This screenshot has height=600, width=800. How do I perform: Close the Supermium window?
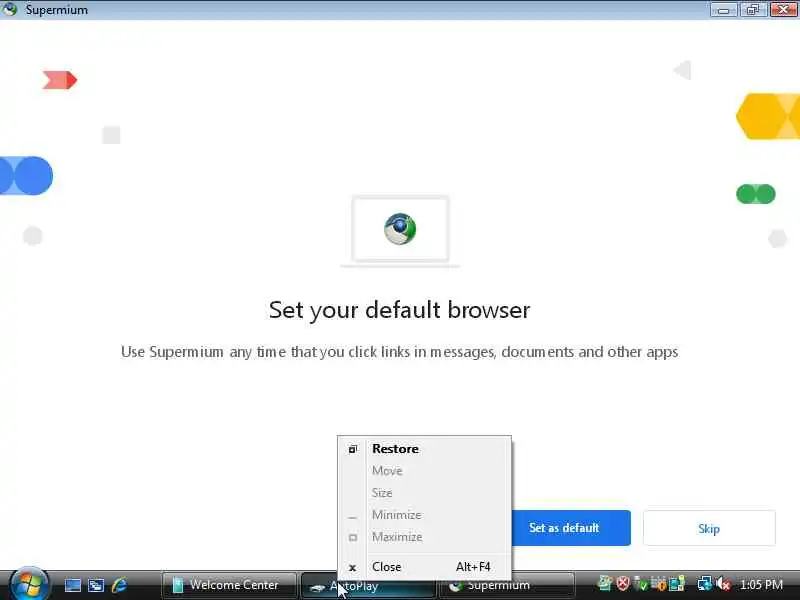click(783, 9)
